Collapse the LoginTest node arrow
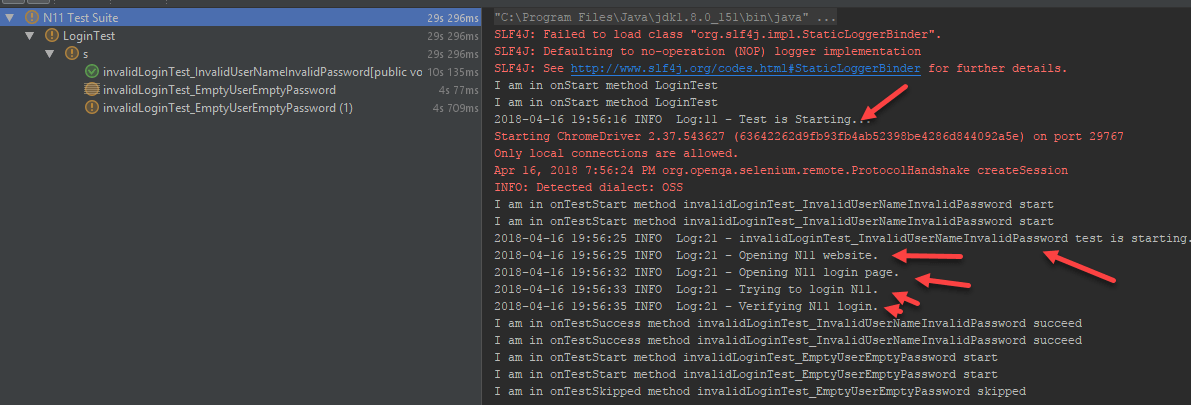The image size is (1191, 405). click(32, 36)
